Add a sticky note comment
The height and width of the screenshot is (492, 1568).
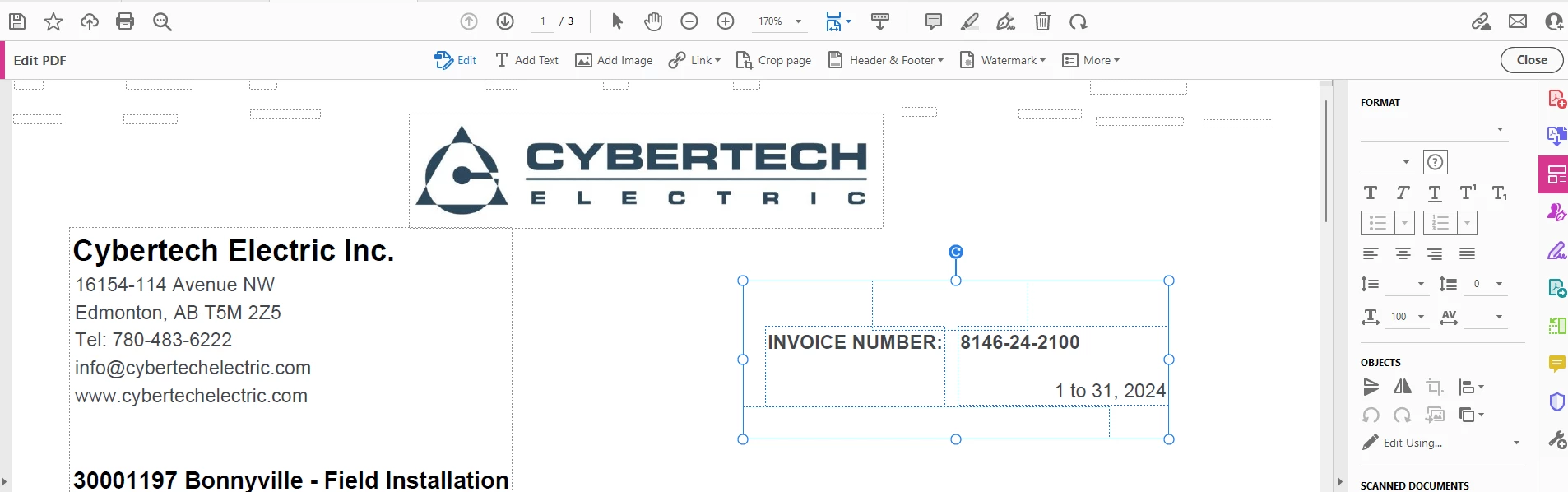pos(934,21)
